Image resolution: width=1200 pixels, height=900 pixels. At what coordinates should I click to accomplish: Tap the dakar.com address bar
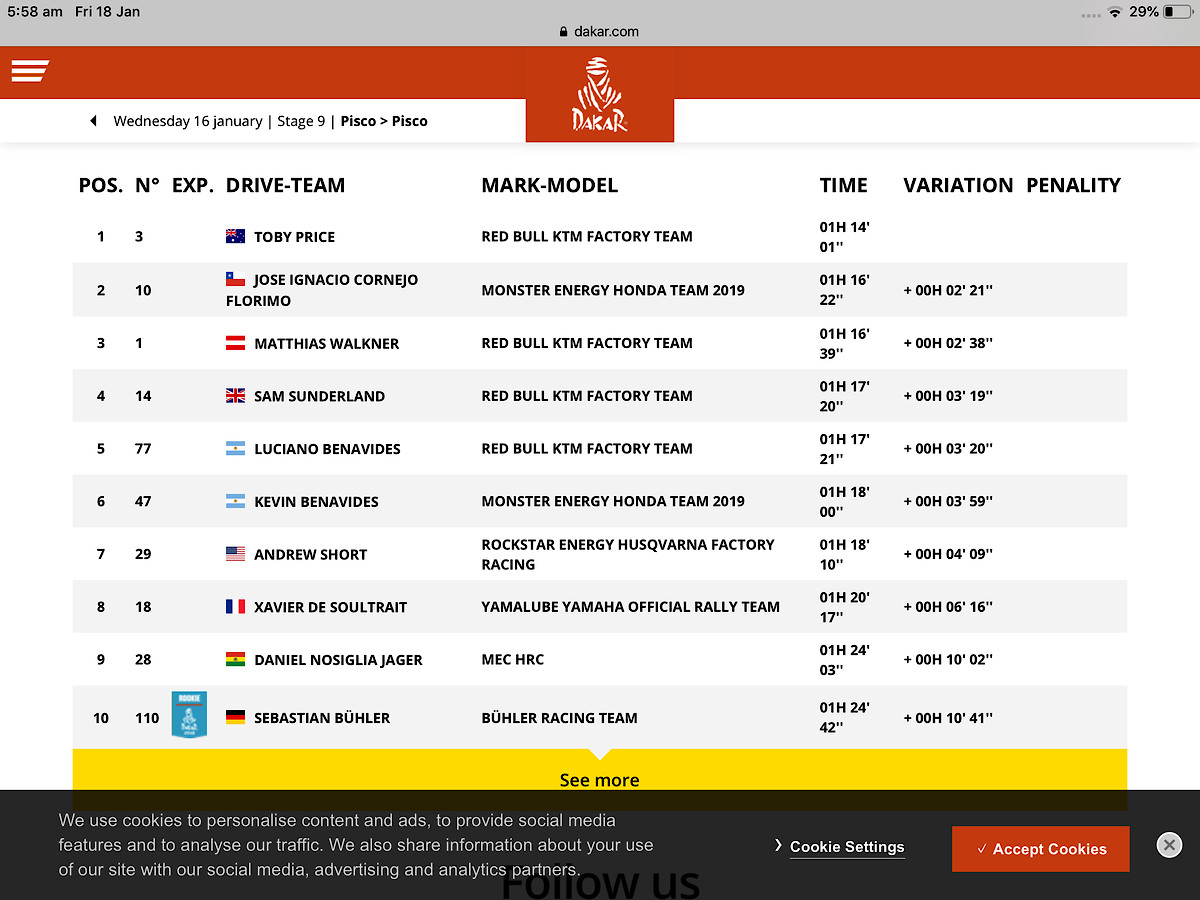(x=600, y=32)
